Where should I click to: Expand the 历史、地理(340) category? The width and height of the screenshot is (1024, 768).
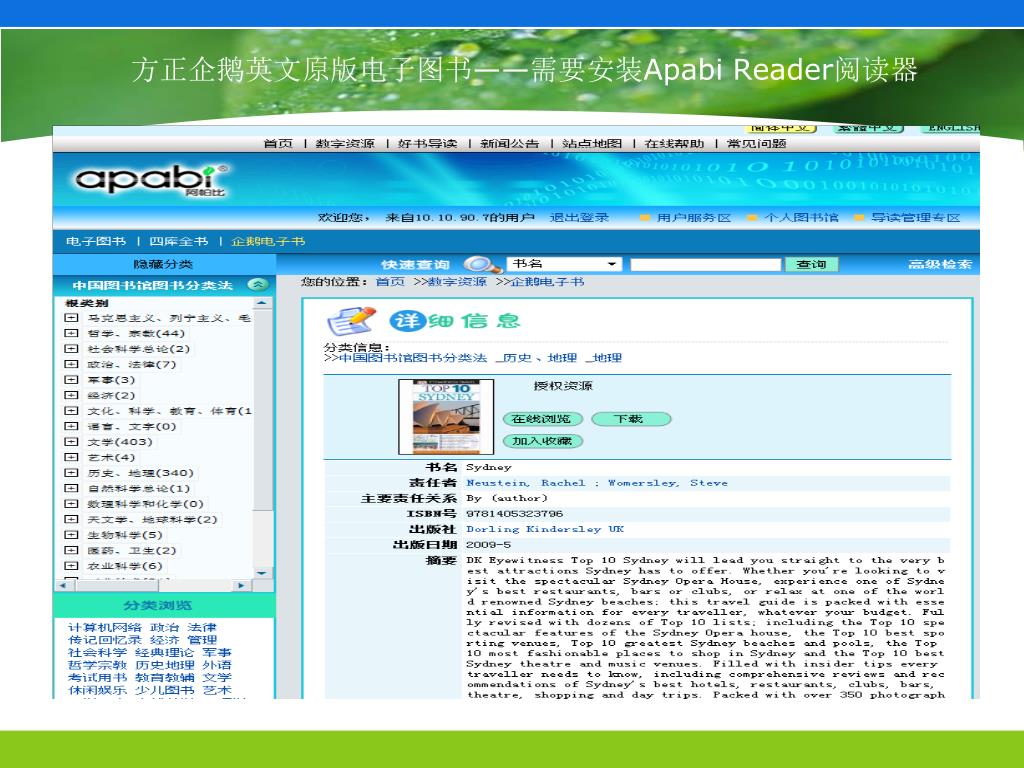point(71,473)
